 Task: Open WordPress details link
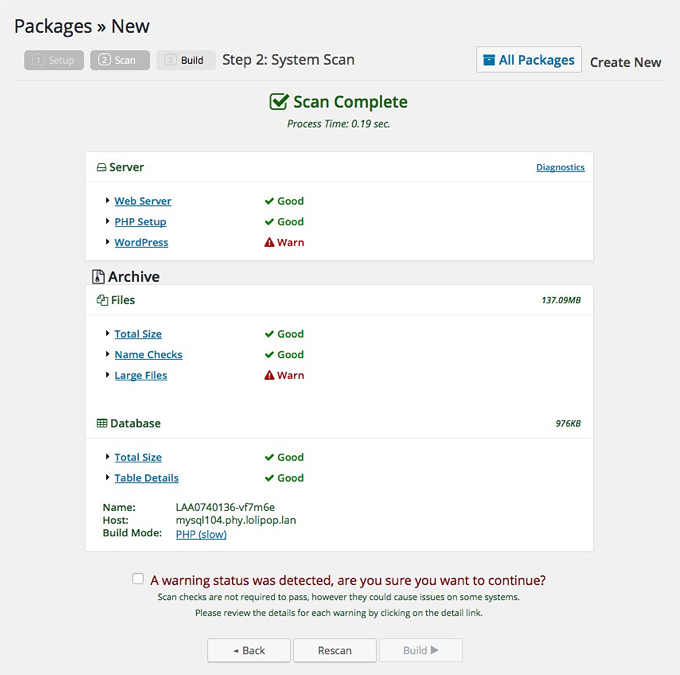pyautogui.click(x=141, y=242)
